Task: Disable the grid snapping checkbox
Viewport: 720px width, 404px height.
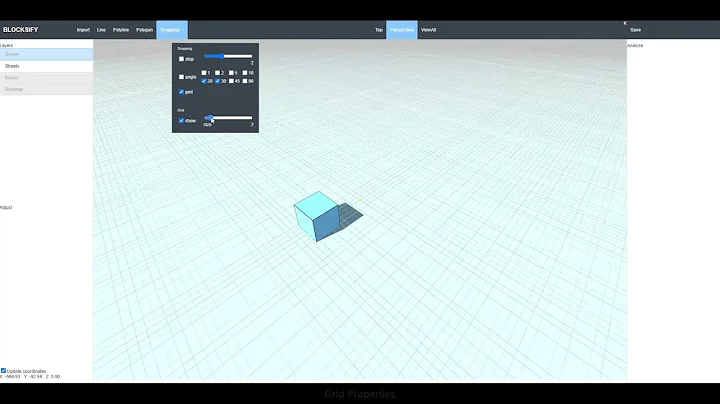Action: (x=181, y=92)
